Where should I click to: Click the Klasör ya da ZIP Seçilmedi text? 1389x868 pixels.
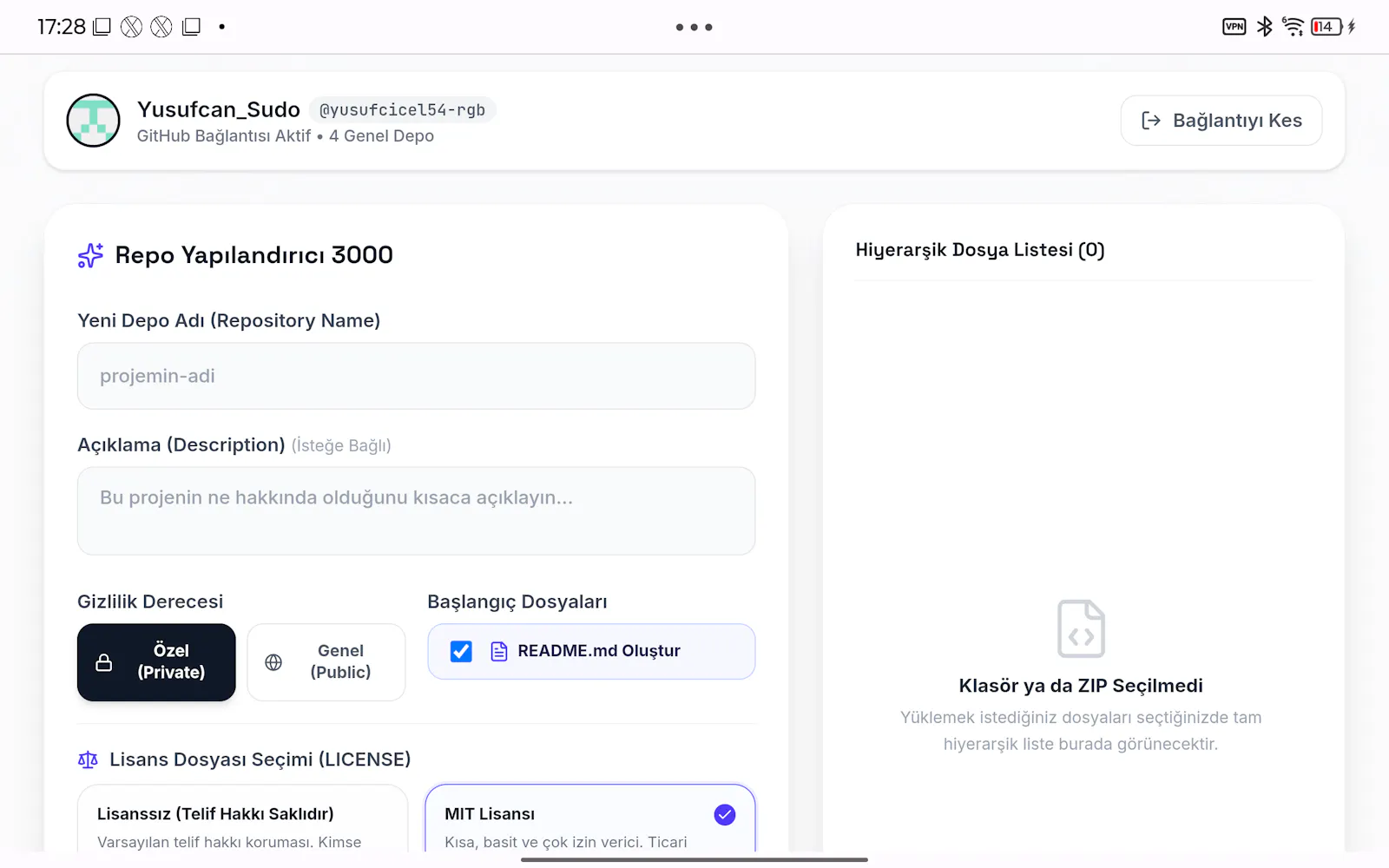coord(1081,686)
